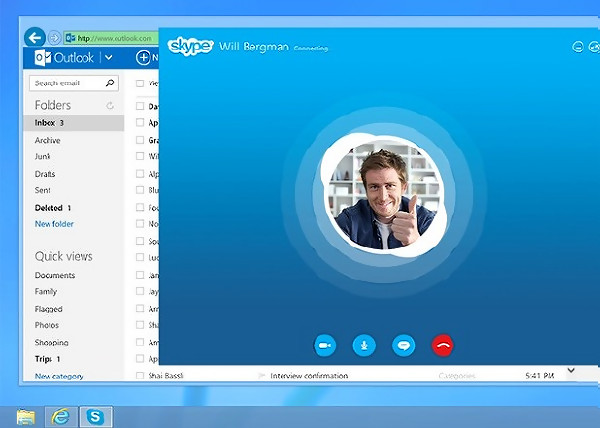The height and width of the screenshot is (428, 600).
Task: Click the down chevron below the email list
Action: [571, 370]
